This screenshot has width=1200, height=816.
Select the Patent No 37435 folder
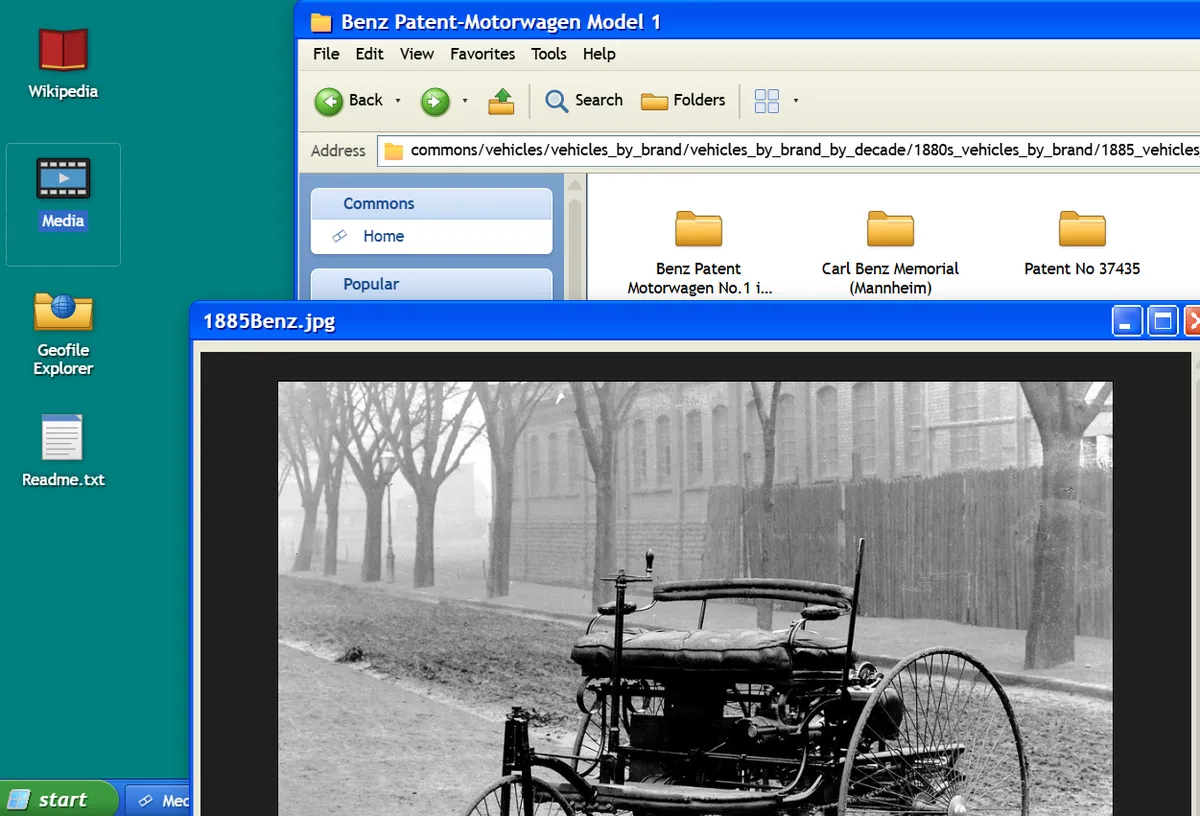(x=1082, y=243)
